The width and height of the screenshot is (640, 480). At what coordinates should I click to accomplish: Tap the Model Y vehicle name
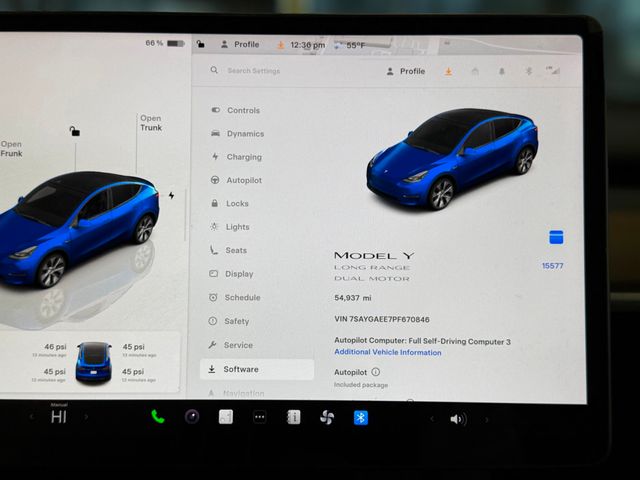tap(374, 256)
